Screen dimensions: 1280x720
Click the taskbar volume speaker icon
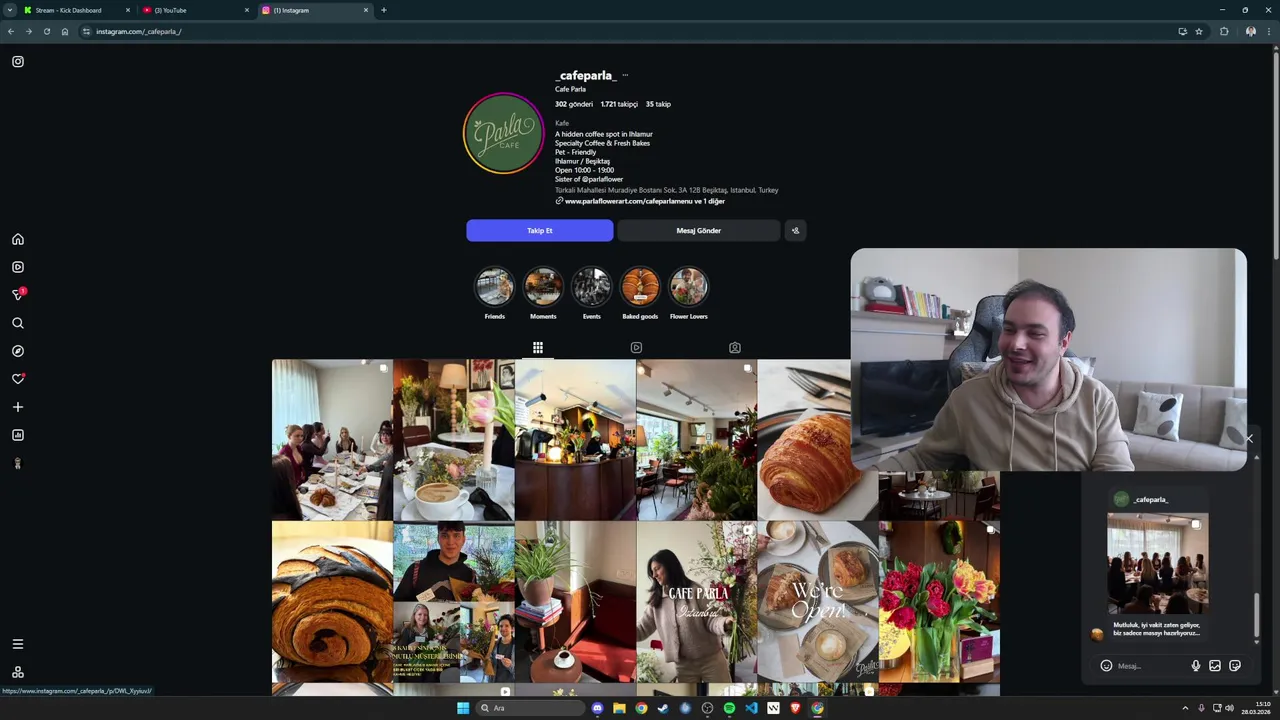[x=1229, y=708]
